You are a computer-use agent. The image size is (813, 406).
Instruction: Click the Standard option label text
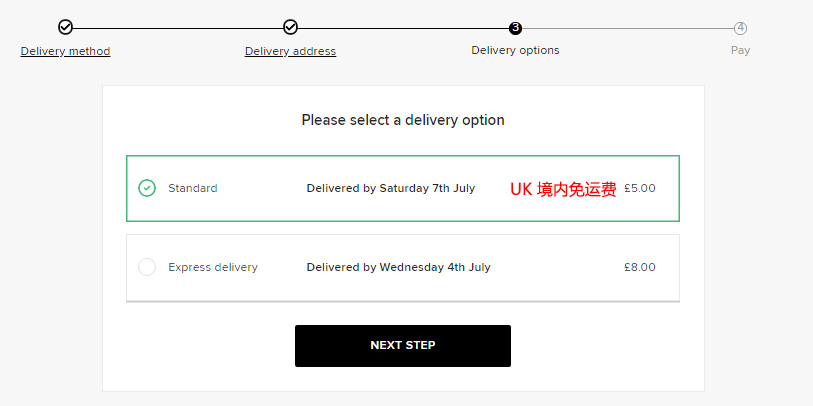pos(192,188)
